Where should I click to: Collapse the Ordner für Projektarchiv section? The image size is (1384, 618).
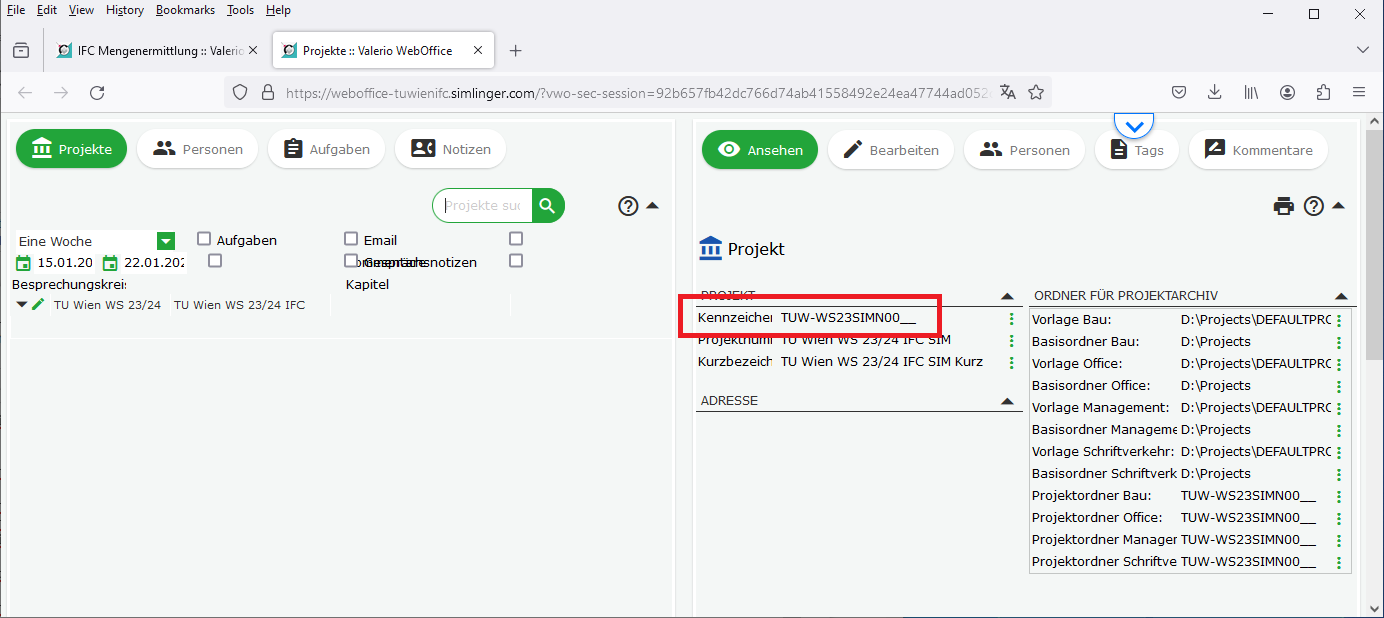[x=1341, y=296]
